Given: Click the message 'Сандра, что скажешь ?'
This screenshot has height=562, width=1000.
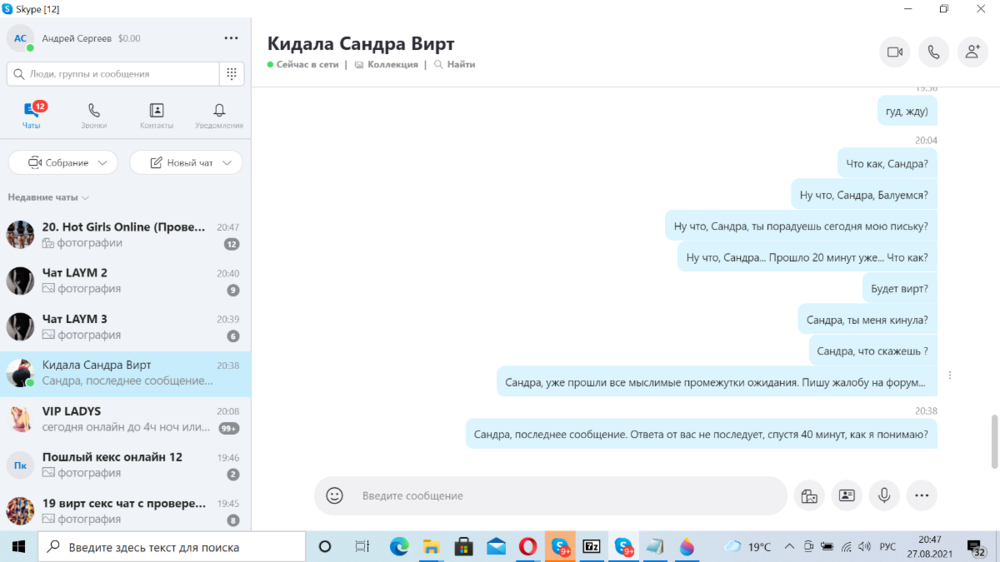Looking at the screenshot, I should 872,351.
